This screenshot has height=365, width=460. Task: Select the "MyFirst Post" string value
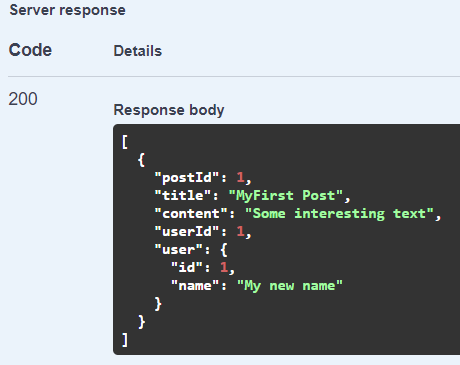tap(286, 196)
